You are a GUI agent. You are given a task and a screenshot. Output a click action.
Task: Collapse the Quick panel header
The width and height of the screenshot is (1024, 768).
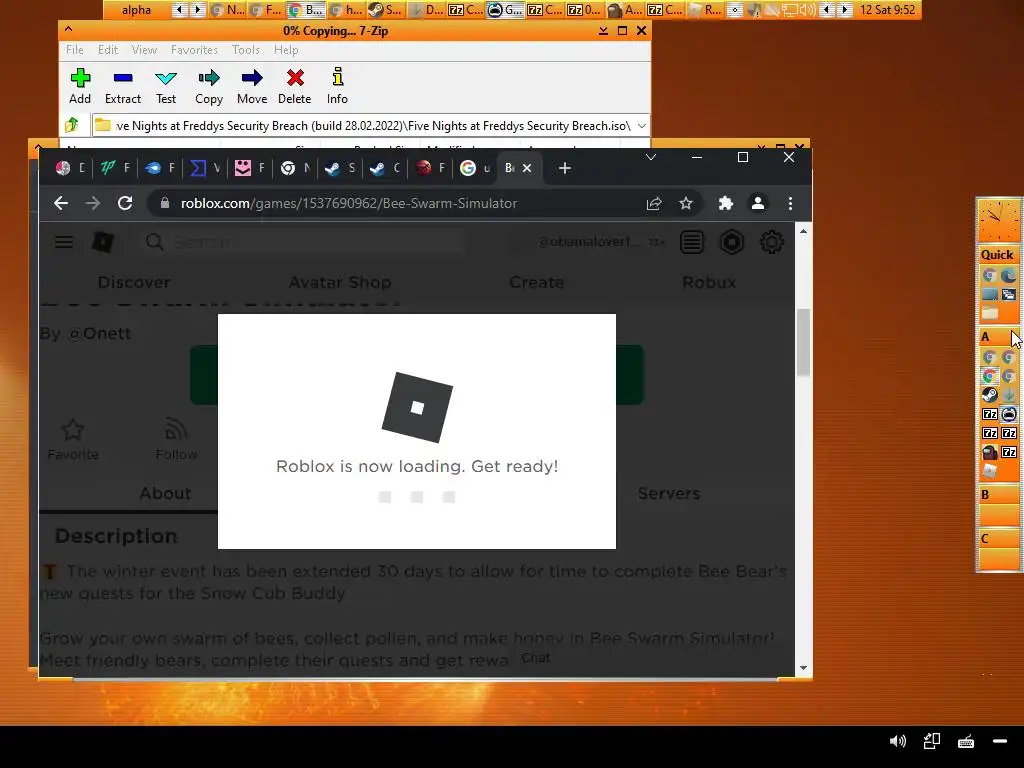pyautogui.click(x=998, y=255)
